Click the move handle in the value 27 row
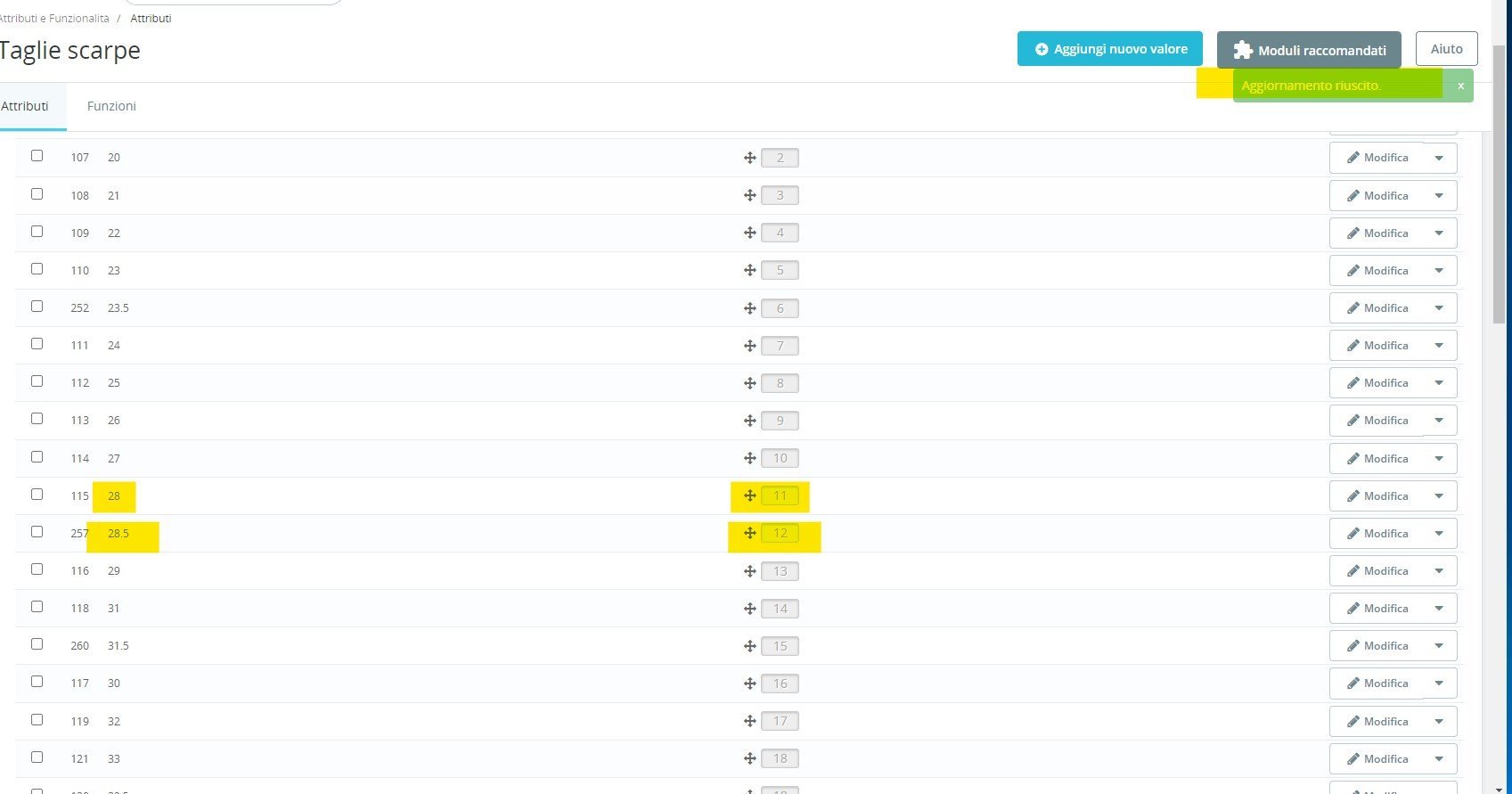The image size is (1512, 794). [x=749, y=458]
